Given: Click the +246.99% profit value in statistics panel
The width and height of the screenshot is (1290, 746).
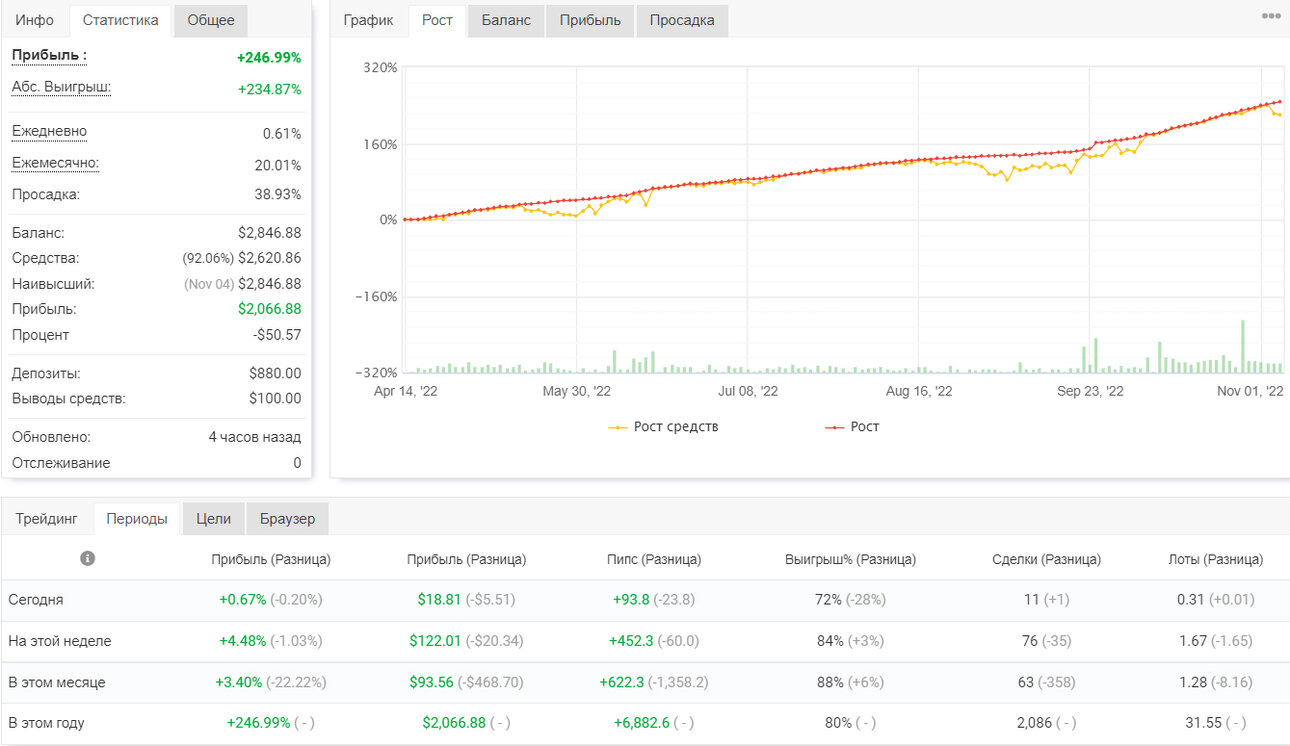Looking at the screenshot, I should point(269,58).
